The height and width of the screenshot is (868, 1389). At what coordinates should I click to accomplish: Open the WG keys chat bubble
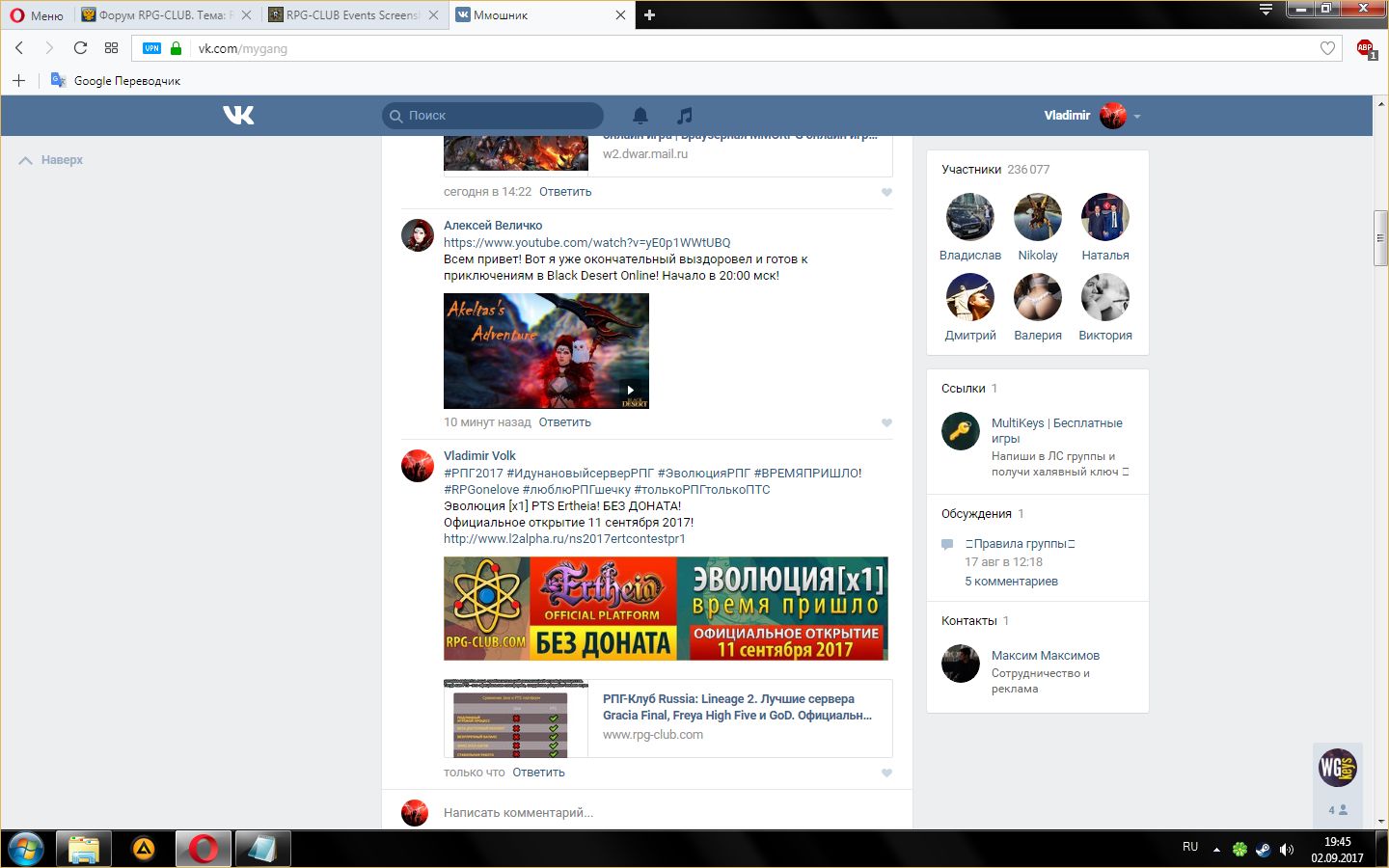[1338, 768]
